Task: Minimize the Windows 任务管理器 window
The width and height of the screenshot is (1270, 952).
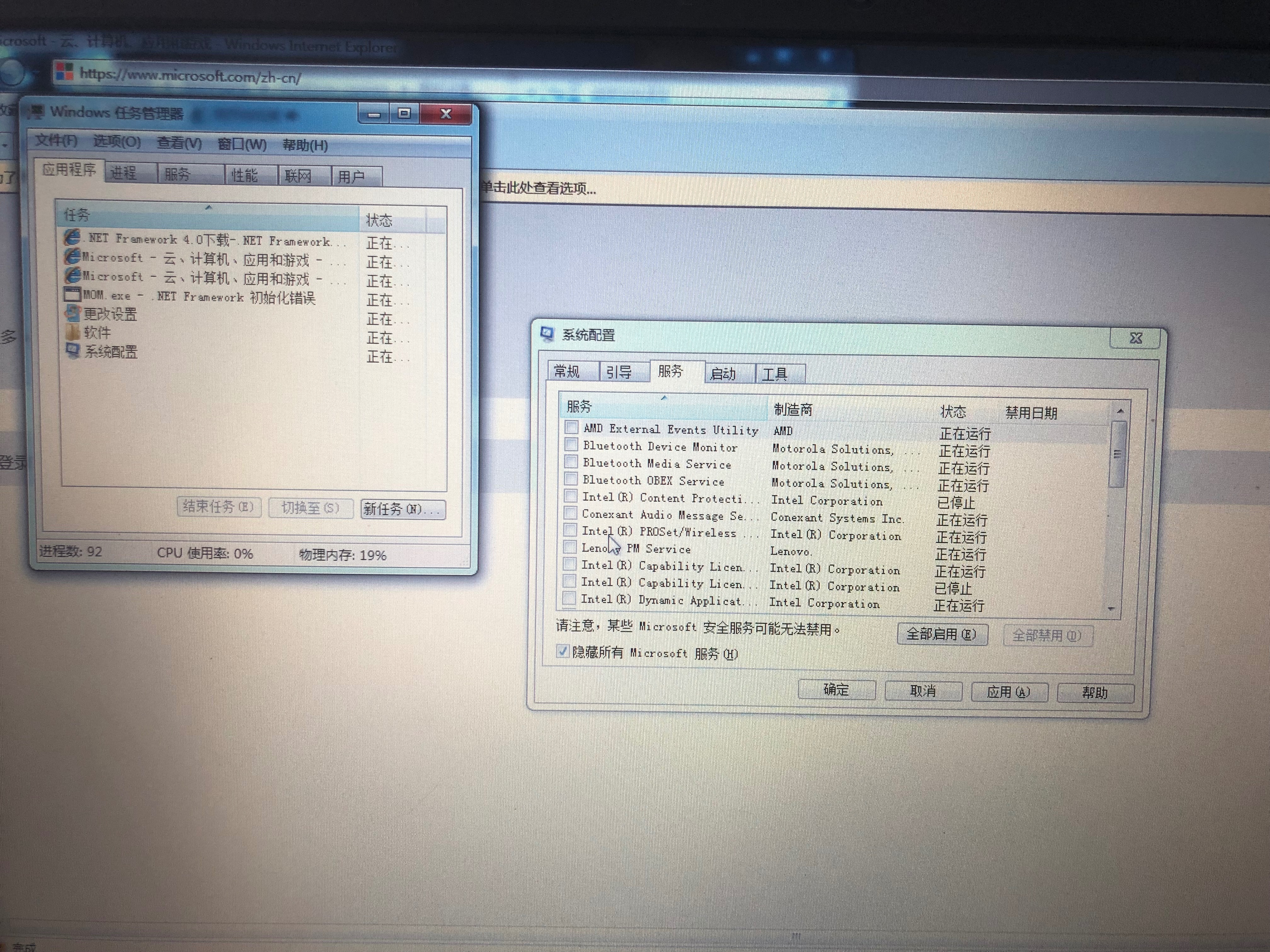Action: tap(374, 114)
